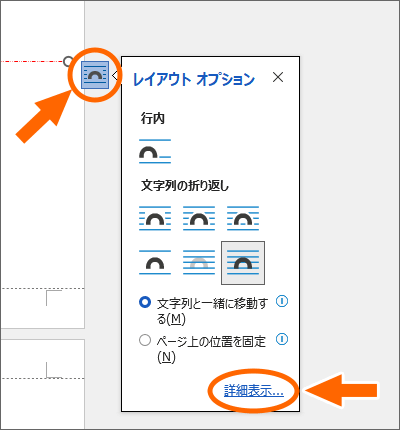400x430 pixels.
Task: Choose the square text wrapping icon
Action: pyautogui.click(x=155, y=218)
